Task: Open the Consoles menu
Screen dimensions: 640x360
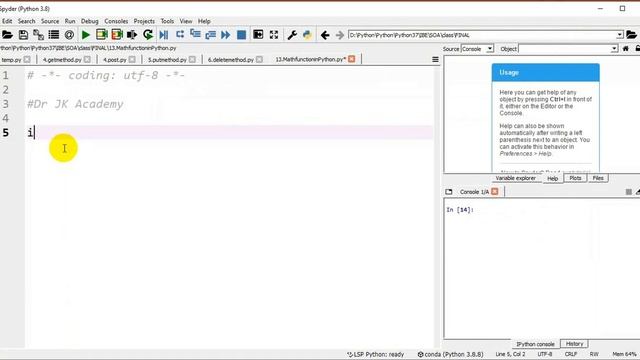Action: (116, 21)
